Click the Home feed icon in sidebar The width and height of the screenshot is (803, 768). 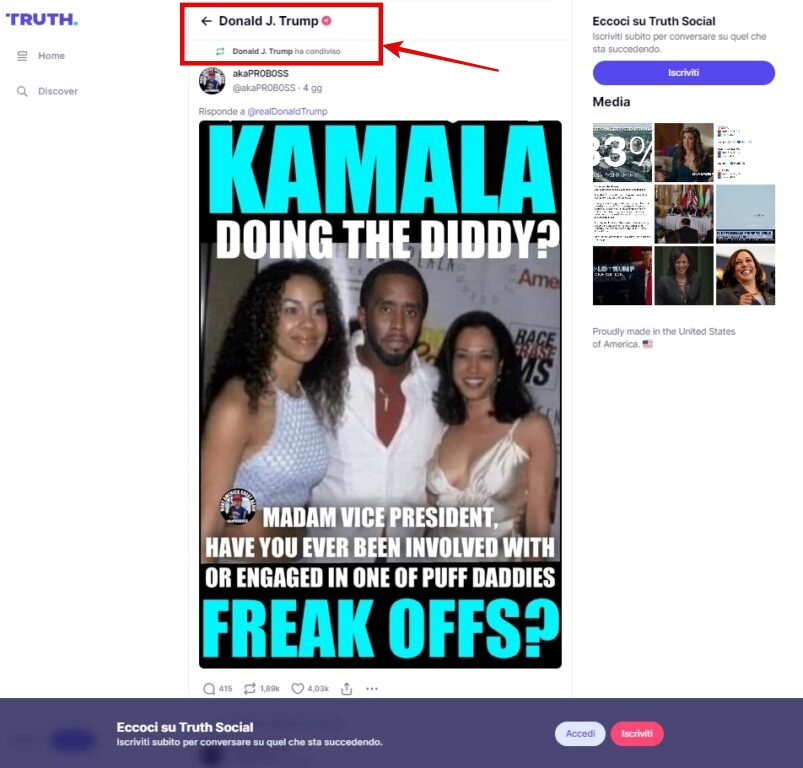coord(22,56)
